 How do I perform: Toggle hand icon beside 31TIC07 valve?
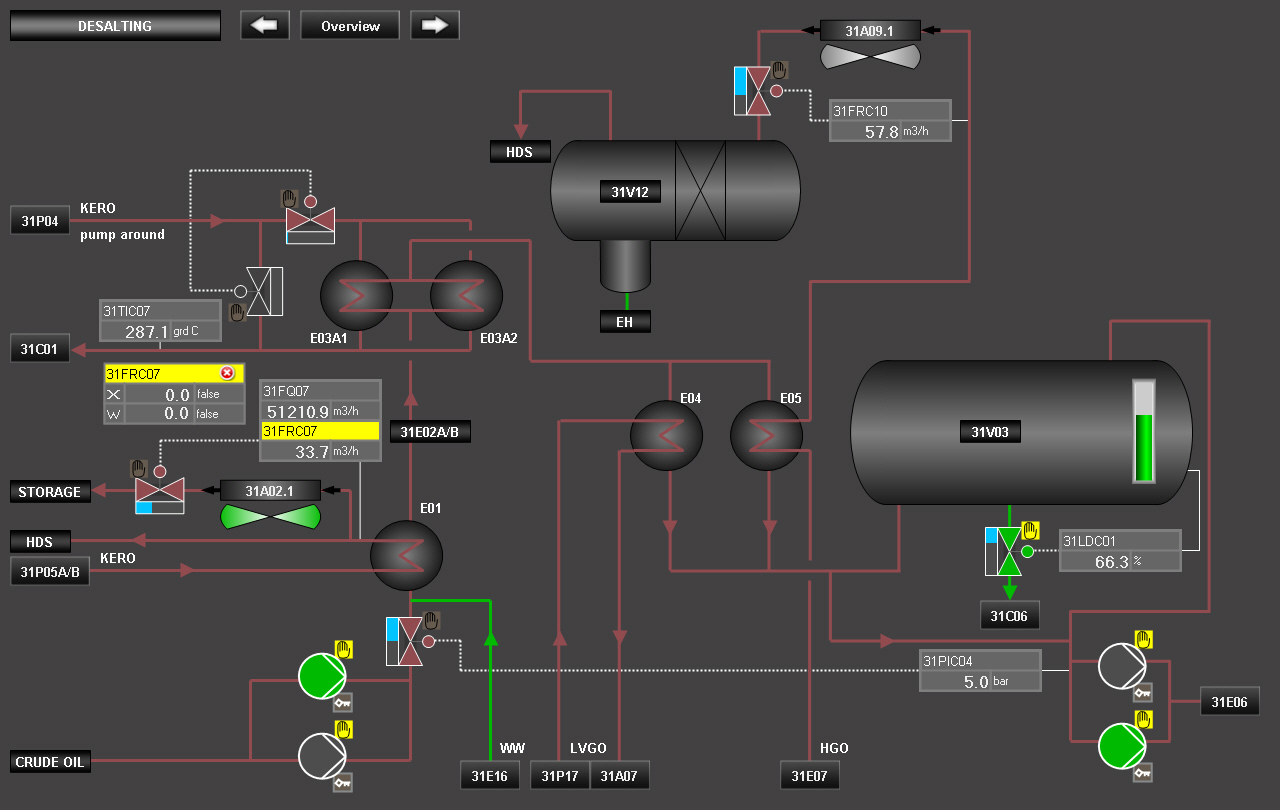pos(237,312)
